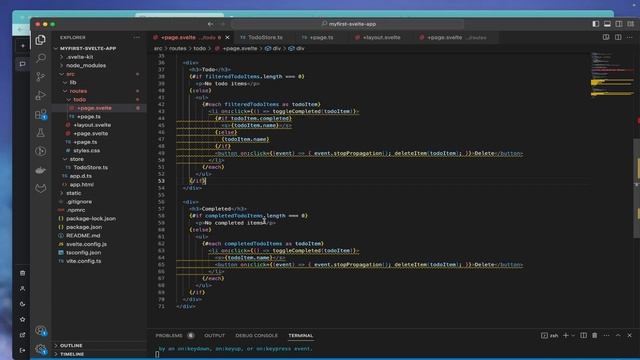Click the split editor right icon
The image size is (640, 360).
pos(618,37)
